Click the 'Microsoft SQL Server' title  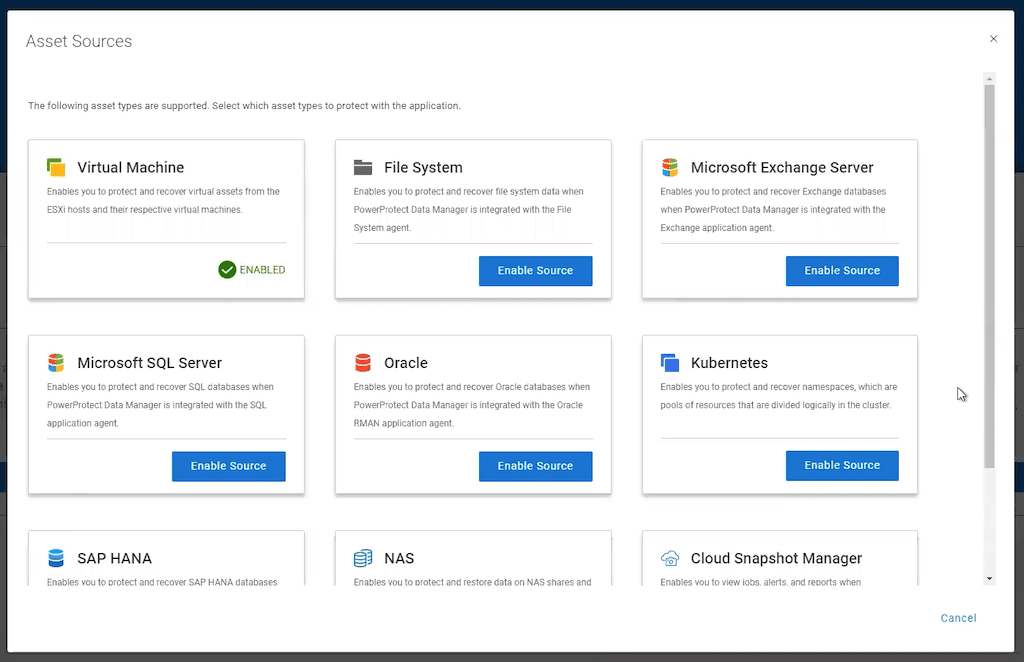click(x=150, y=362)
